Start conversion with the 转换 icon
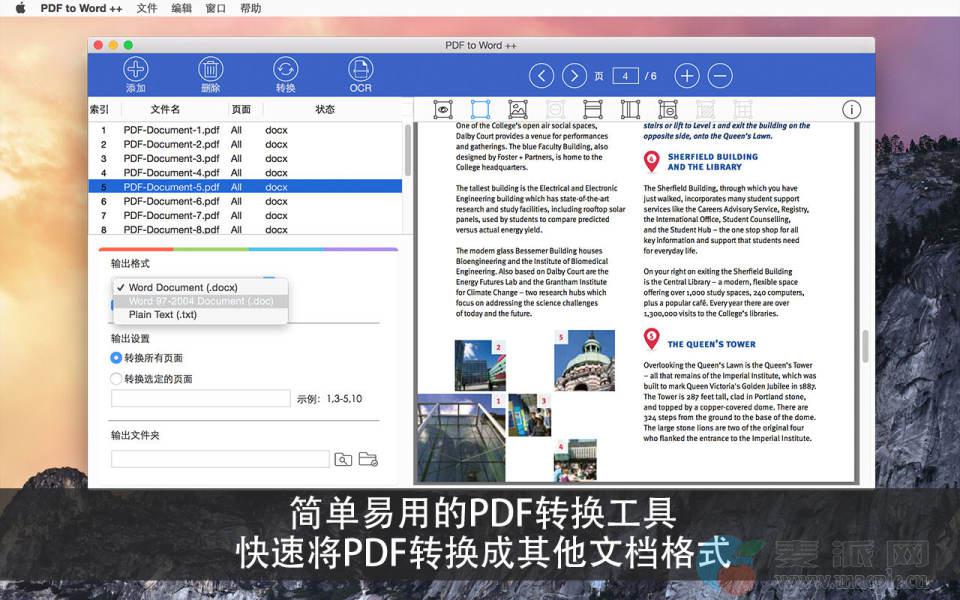Image resolution: width=960 pixels, height=600 pixels. pos(286,70)
